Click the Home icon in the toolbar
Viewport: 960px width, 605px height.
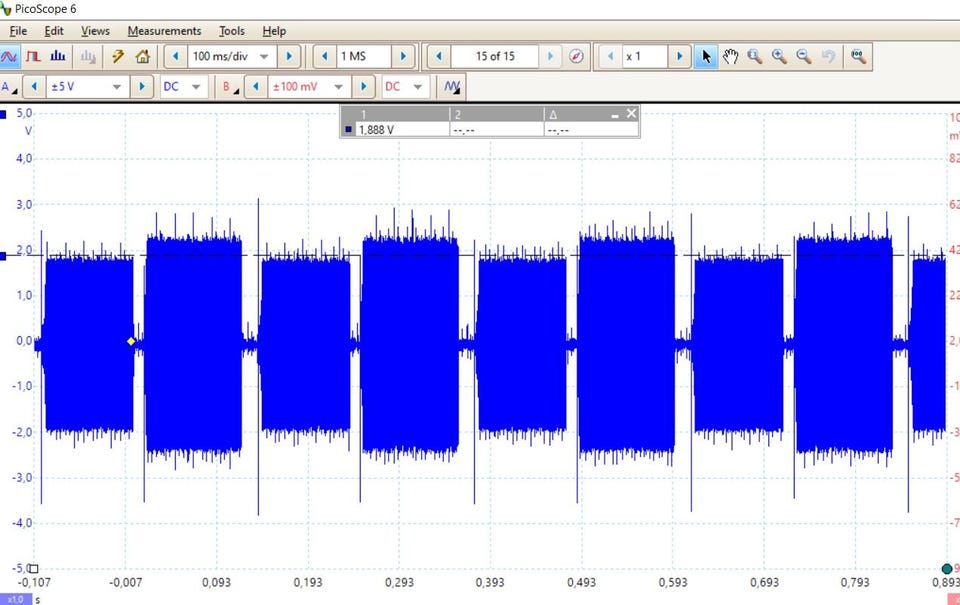tap(142, 56)
